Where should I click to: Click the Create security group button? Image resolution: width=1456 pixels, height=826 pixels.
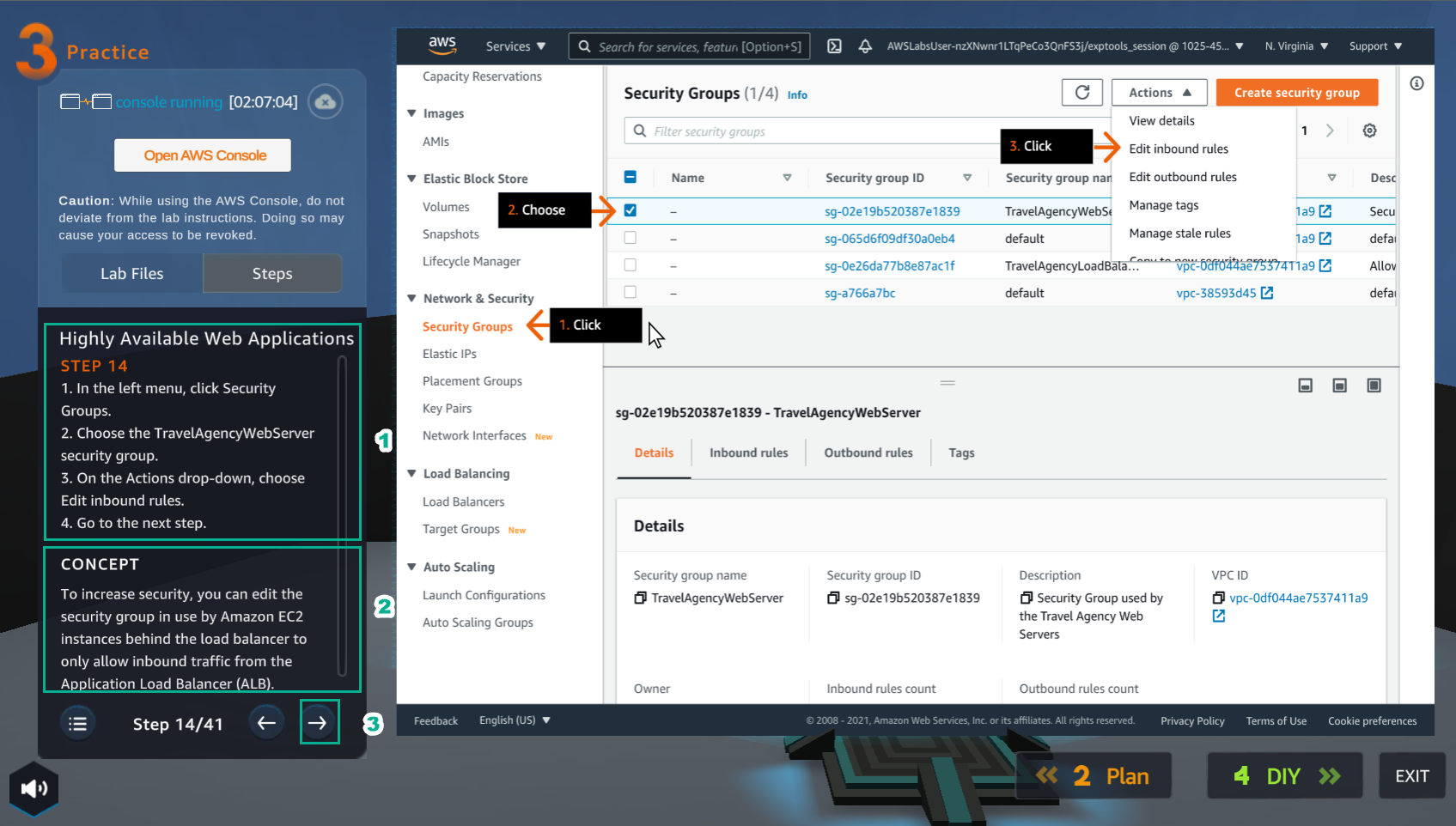point(1297,93)
